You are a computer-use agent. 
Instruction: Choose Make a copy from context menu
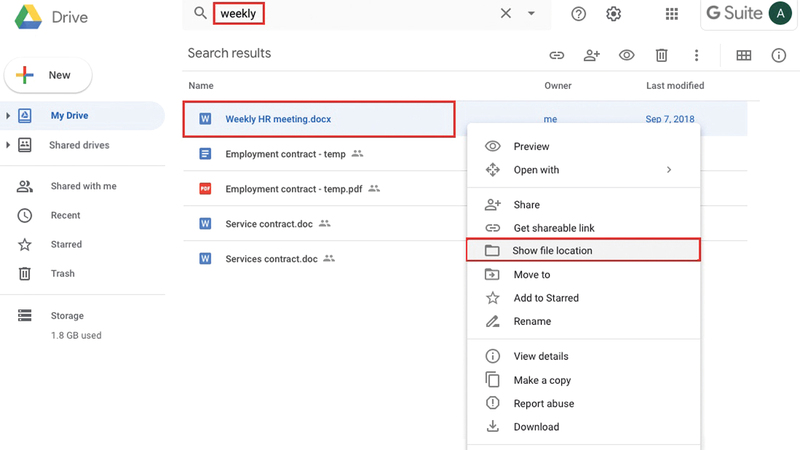click(x=541, y=380)
